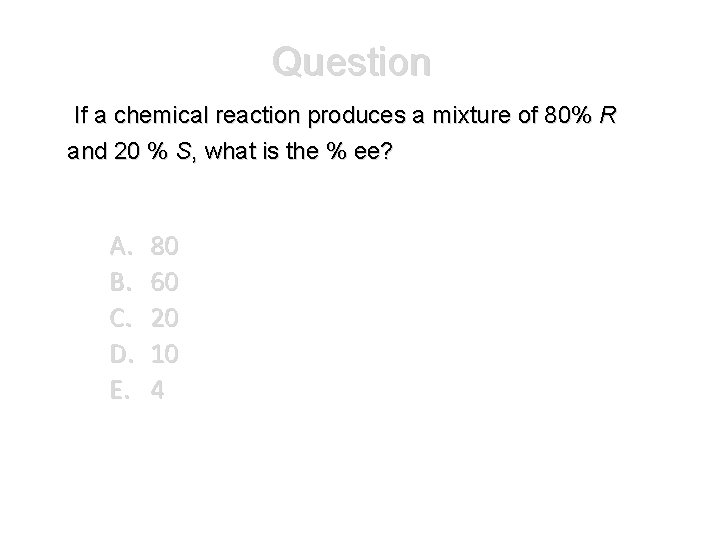Click the word "reaction" in the question
Screen dimensions: 720x540
tap(257, 115)
